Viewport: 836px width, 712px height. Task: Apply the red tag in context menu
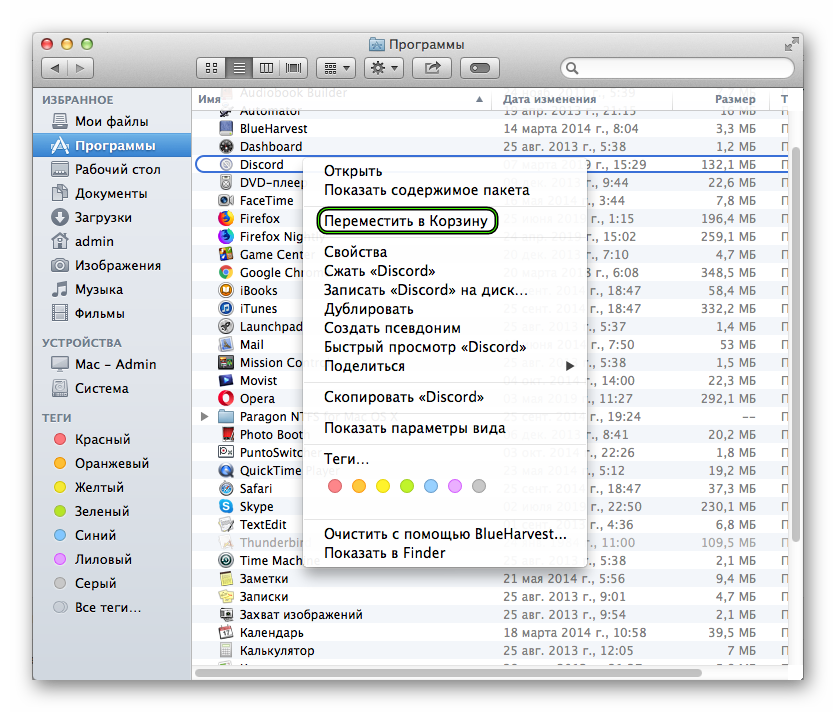pyautogui.click(x=335, y=486)
